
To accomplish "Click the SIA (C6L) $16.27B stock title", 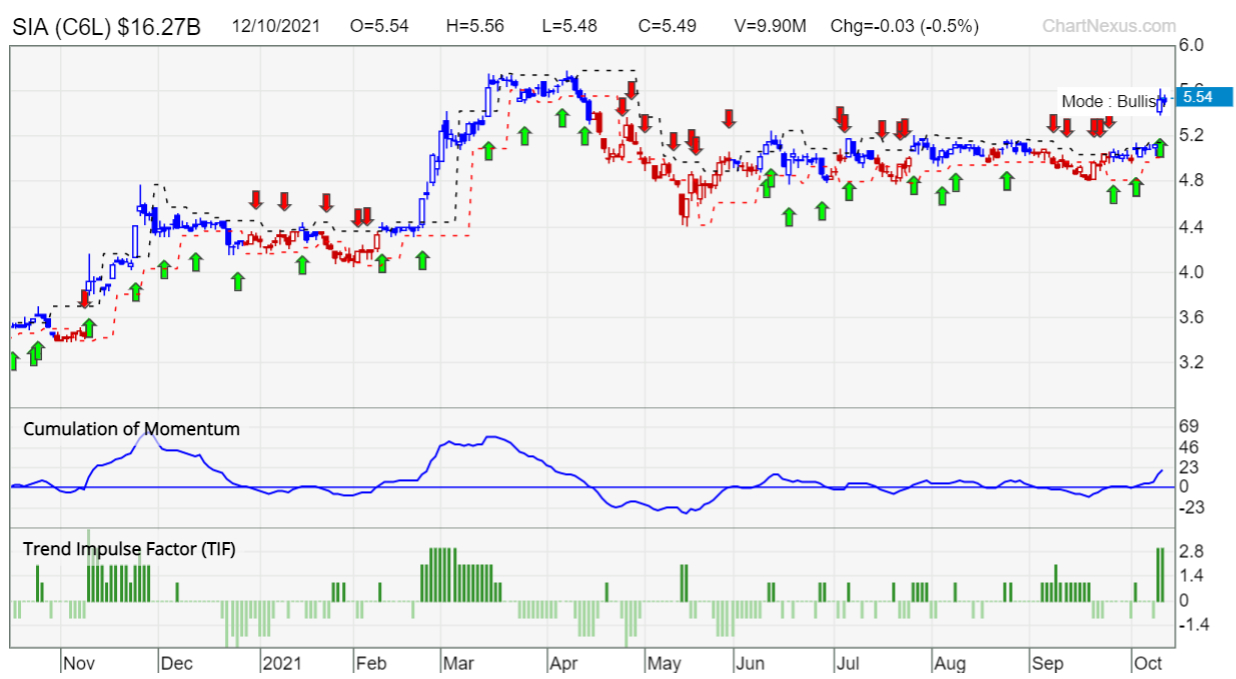I will [107, 26].
